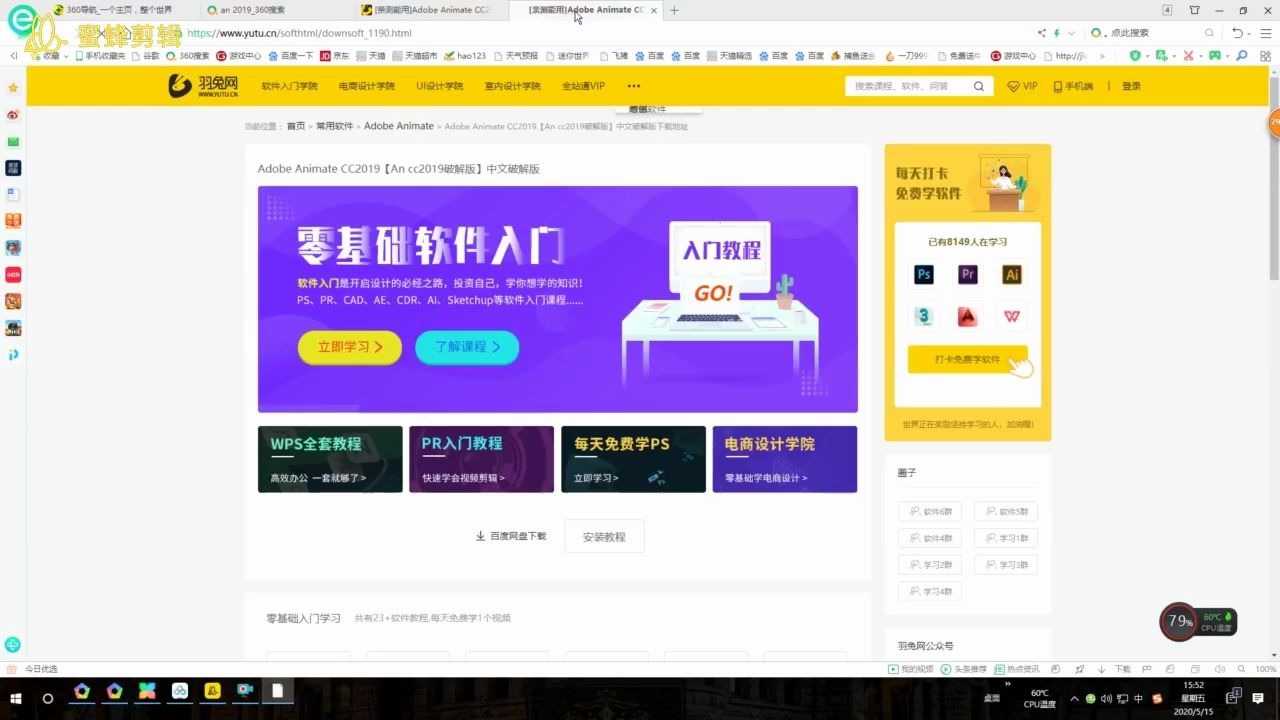The image size is (1280, 720).
Task: Open the Weibo icon in browser sidebar
Action: 13,115
